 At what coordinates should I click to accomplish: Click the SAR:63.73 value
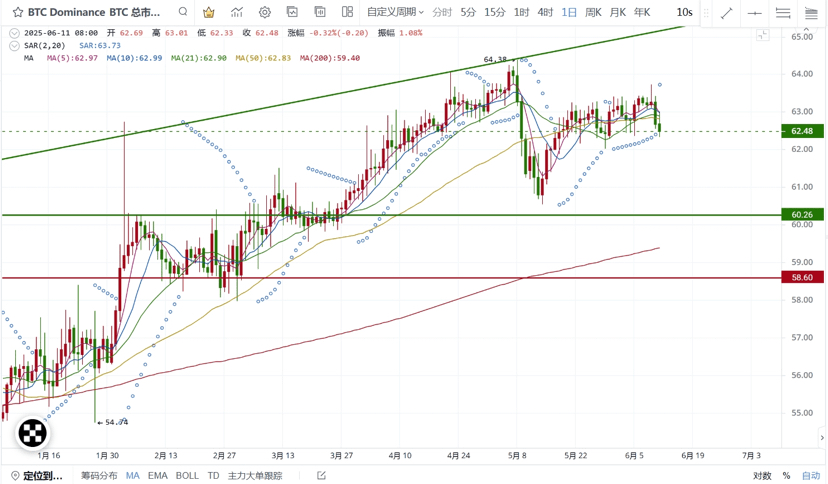(x=100, y=45)
